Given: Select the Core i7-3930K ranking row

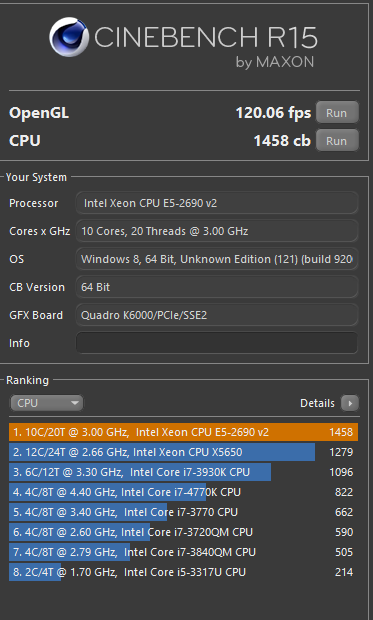Looking at the screenshot, I should click(x=184, y=472).
